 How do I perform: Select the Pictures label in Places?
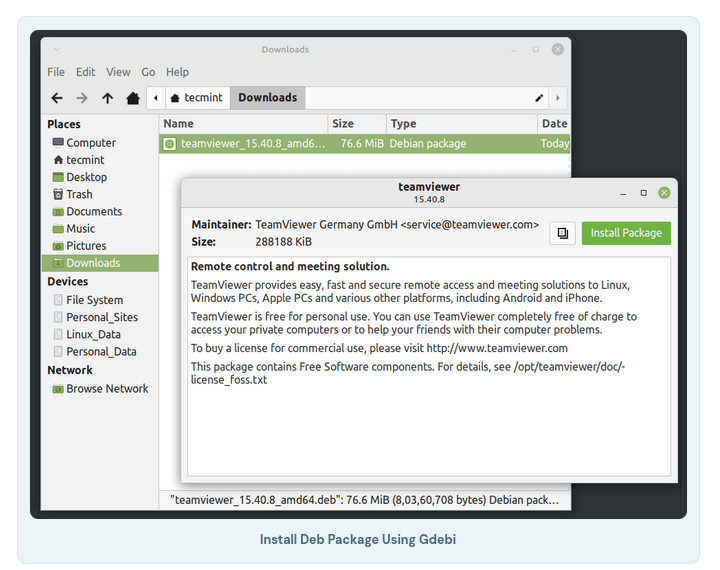pyautogui.click(x=86, y=246)
